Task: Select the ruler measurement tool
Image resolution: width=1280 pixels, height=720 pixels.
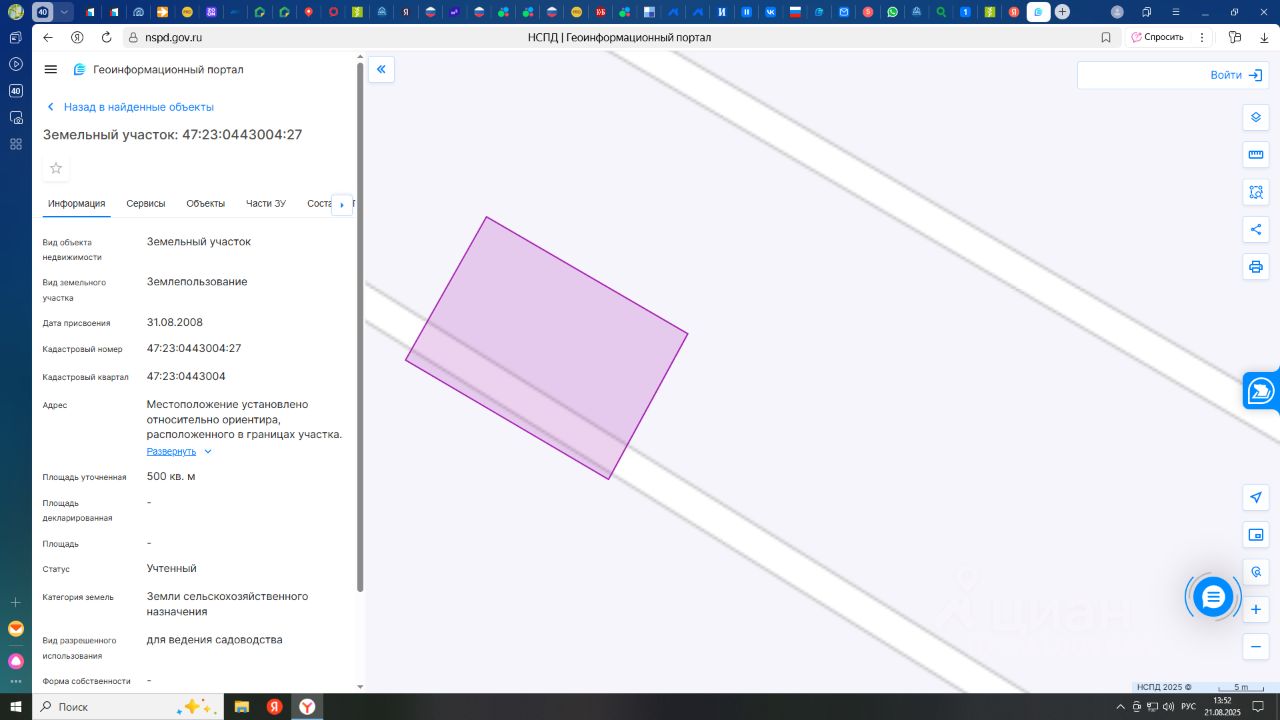Action: (1256, 155)
